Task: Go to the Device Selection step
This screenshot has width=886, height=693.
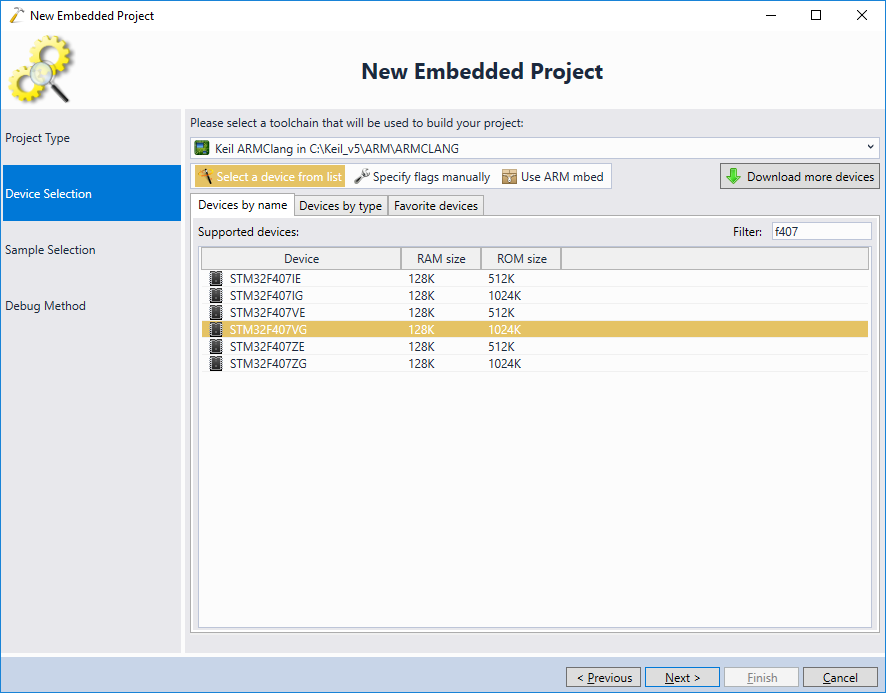Action: pyautogui.click(x=92, y=193)
